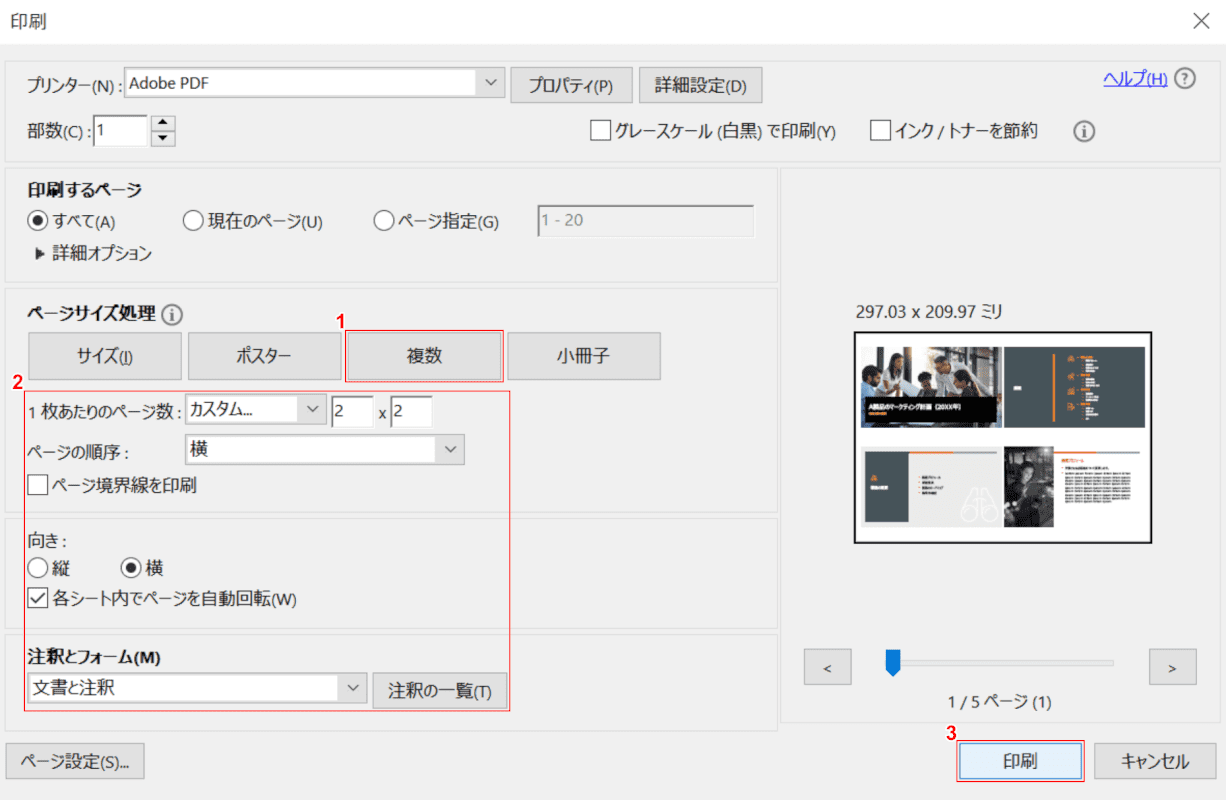1226x800 pixels.
Task: Decrease copies with the down spinner arrow
Action: [164, 138]
